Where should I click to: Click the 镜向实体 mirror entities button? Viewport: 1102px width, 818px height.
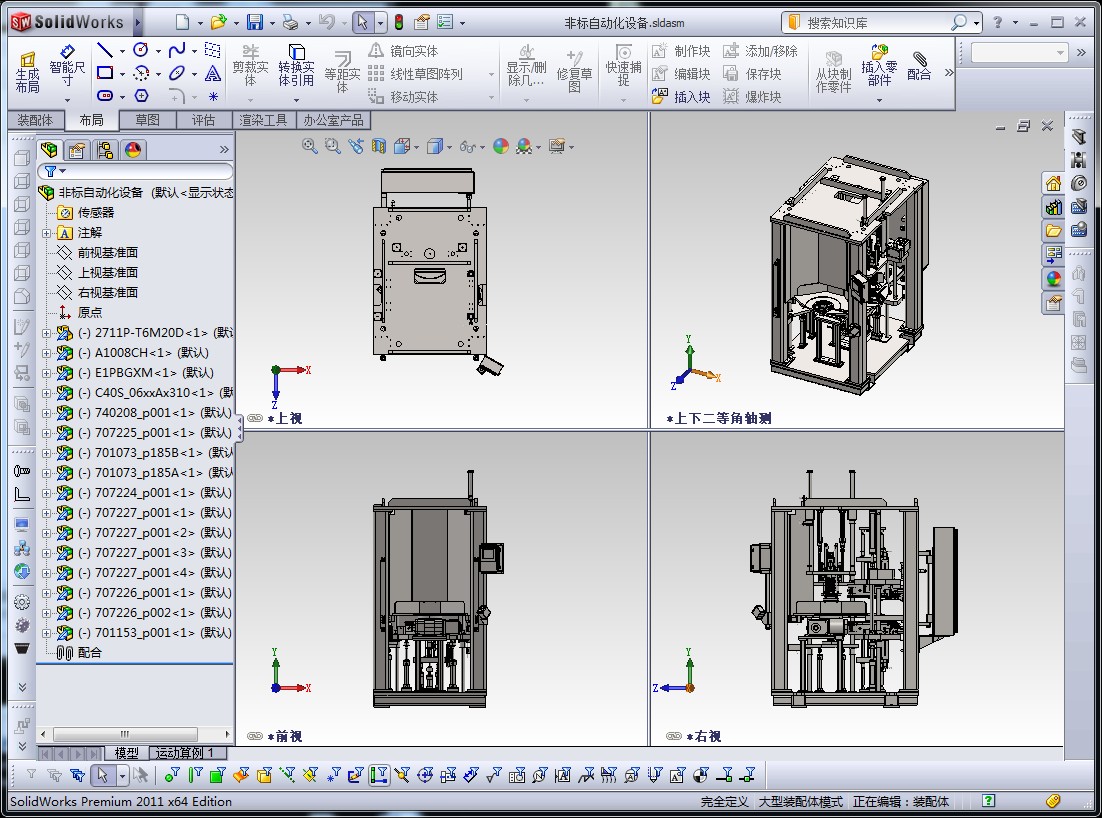coord(403,51)
